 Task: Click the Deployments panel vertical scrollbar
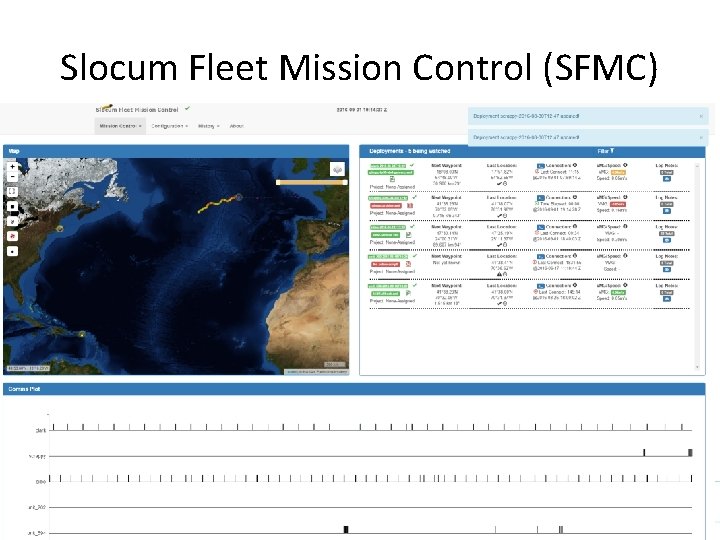click(x=698, y=265)
